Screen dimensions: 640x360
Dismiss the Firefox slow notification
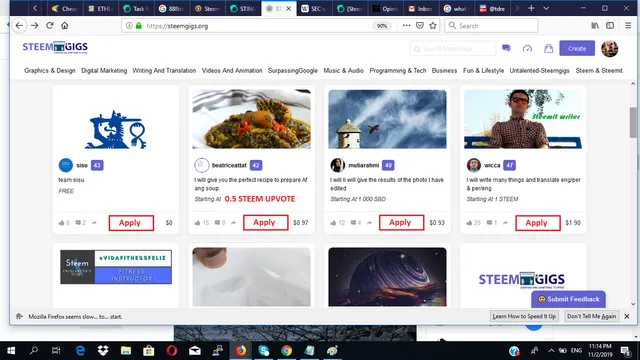click(627, 316)
